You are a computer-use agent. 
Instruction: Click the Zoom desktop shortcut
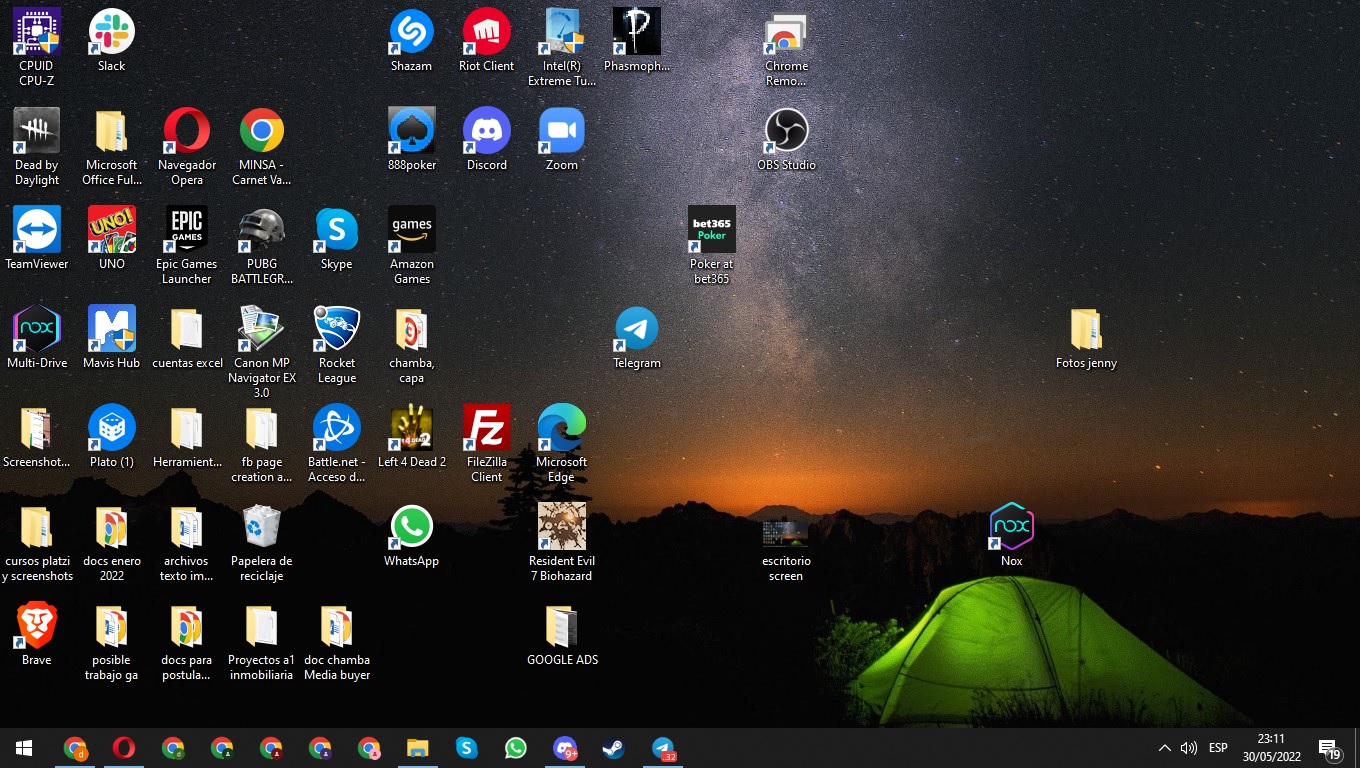click(561, 131)
